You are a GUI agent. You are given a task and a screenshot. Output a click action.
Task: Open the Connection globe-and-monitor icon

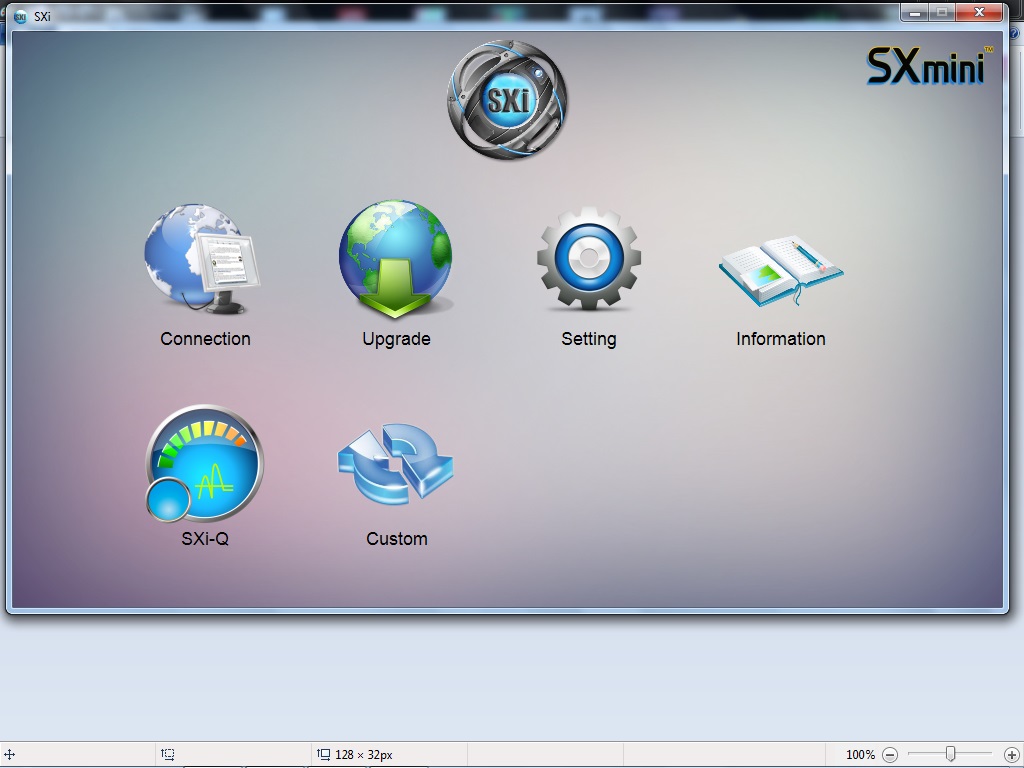click(202, 259)
